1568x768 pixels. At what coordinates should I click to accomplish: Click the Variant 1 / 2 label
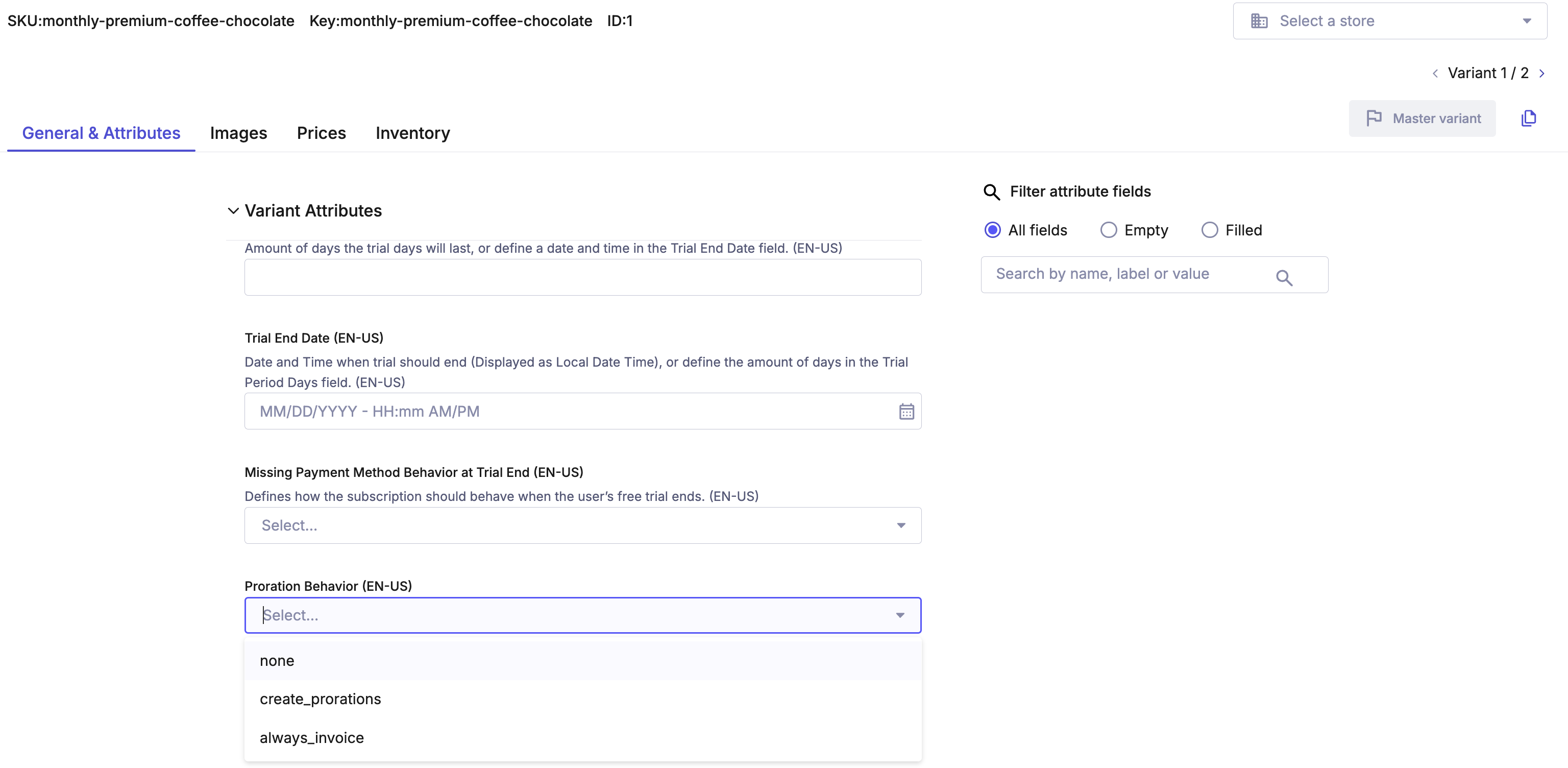pyautogui.click(x=1488, y=74)
